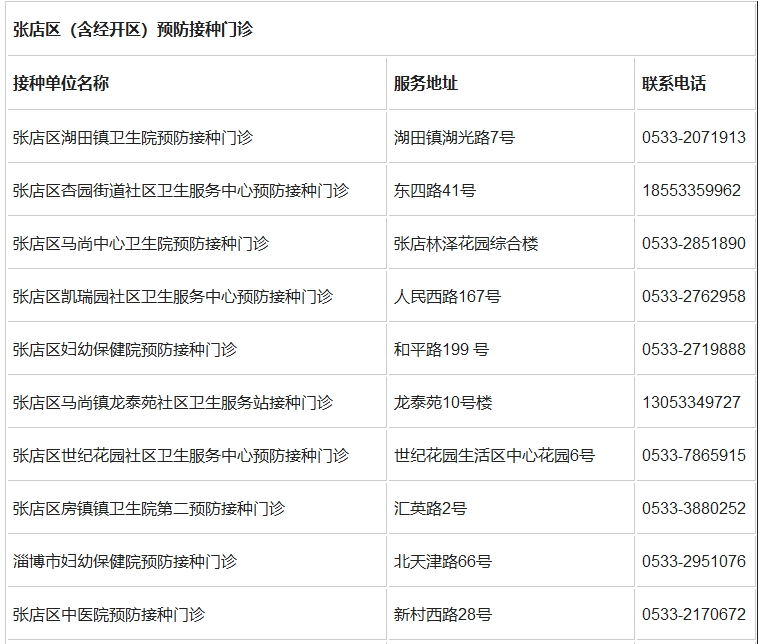Click the address 张店林泽花园综合楼
Screen dimensions: 760x644
pos(466,243)
